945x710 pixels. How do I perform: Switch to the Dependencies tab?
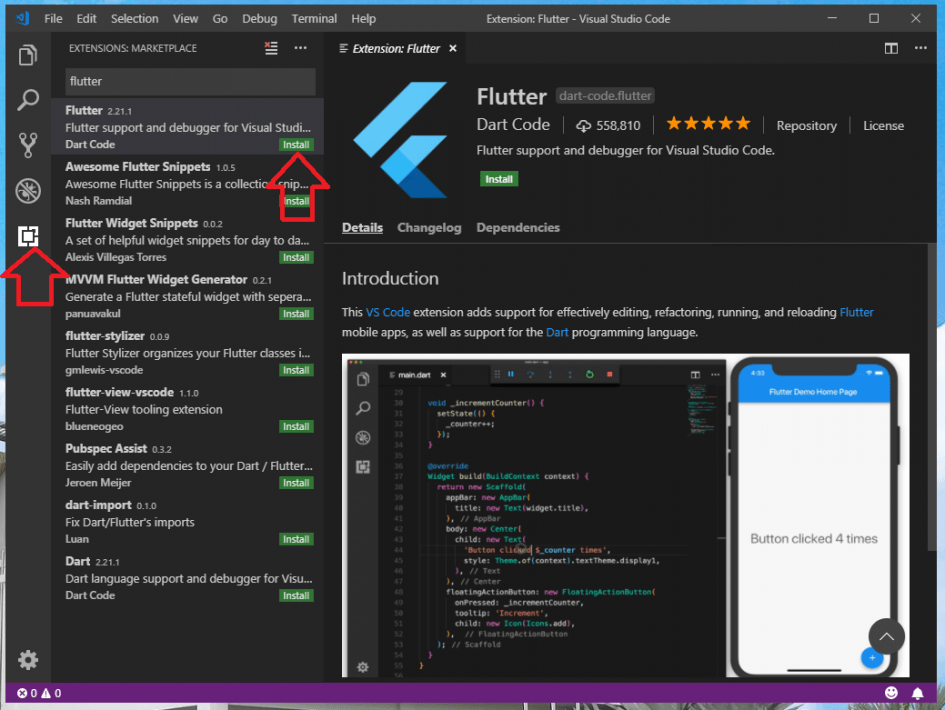coord(518,228)
